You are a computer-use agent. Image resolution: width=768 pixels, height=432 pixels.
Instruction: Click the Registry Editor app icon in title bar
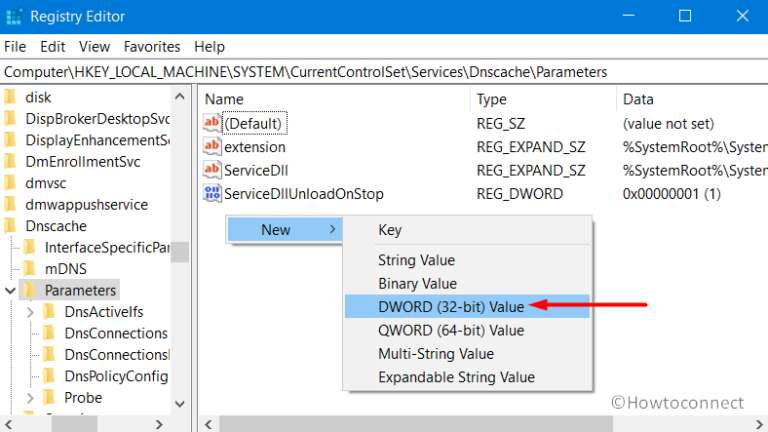14,16
